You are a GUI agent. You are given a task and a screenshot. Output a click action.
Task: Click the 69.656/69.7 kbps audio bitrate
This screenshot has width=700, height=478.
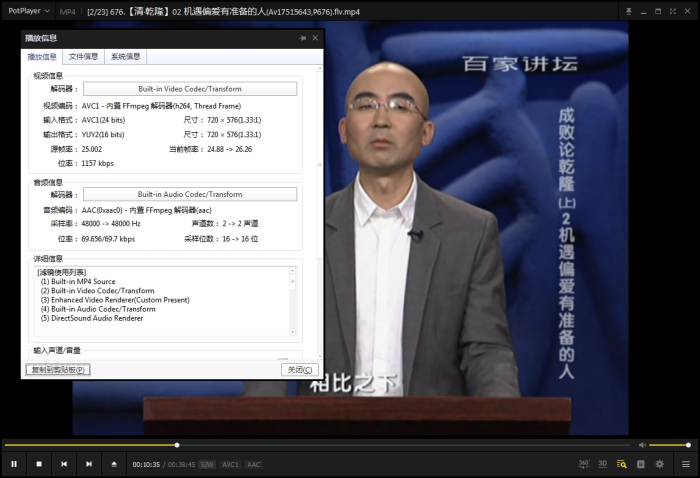pos(108,239)
